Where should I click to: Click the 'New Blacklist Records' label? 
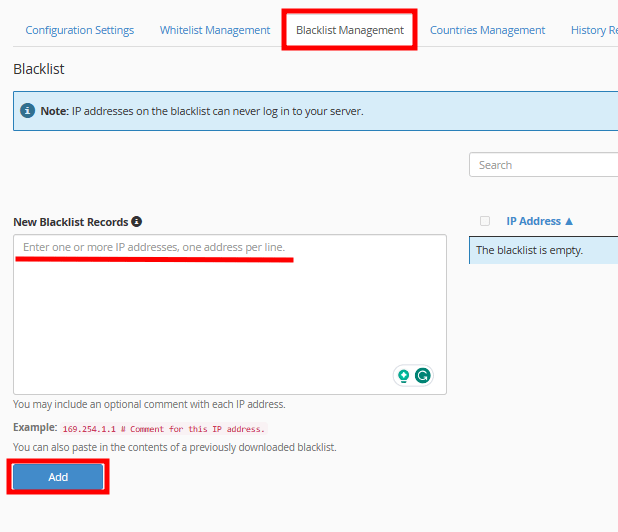tap(71, 222)
